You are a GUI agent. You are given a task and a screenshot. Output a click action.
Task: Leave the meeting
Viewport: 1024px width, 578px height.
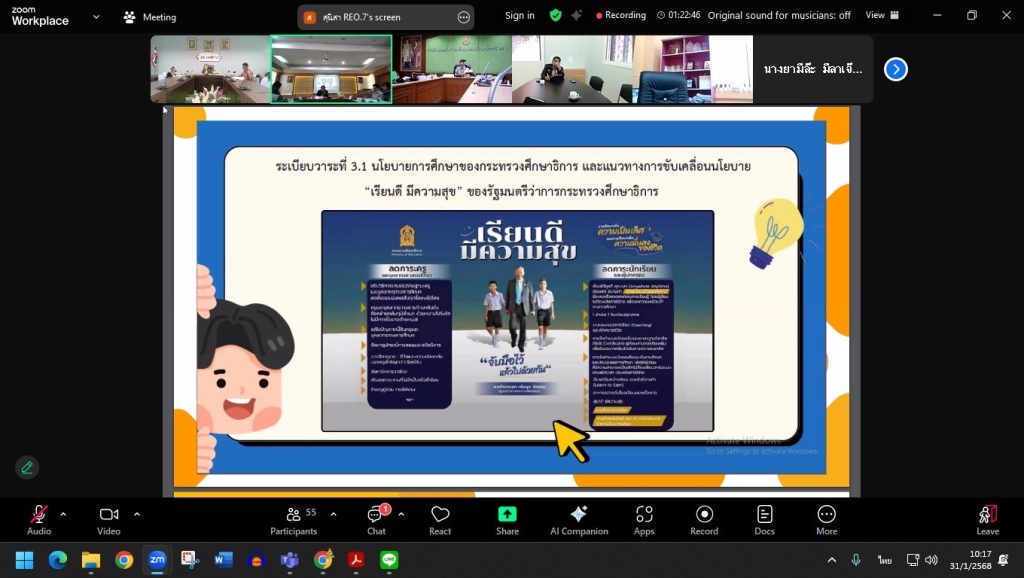point(987,520)
